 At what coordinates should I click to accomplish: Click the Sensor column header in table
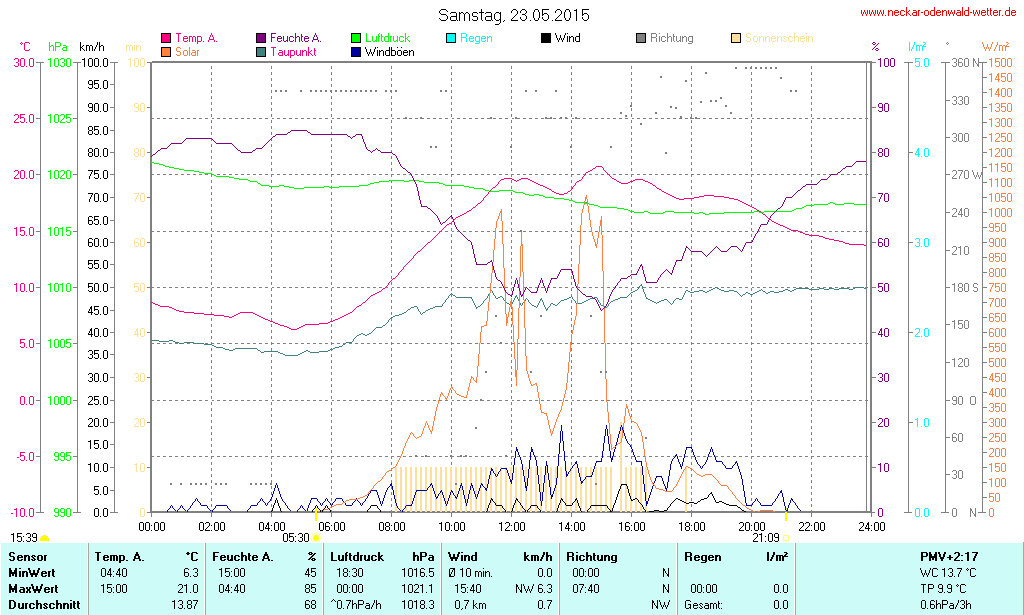(26, 557)
